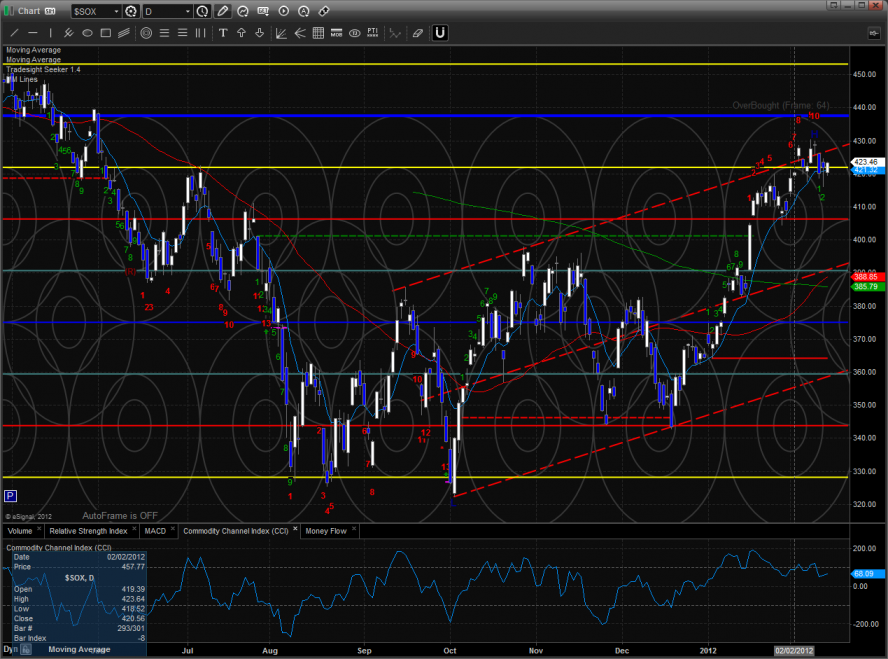Close the MACD tab
888x659 pixels.
pos(173,529)
